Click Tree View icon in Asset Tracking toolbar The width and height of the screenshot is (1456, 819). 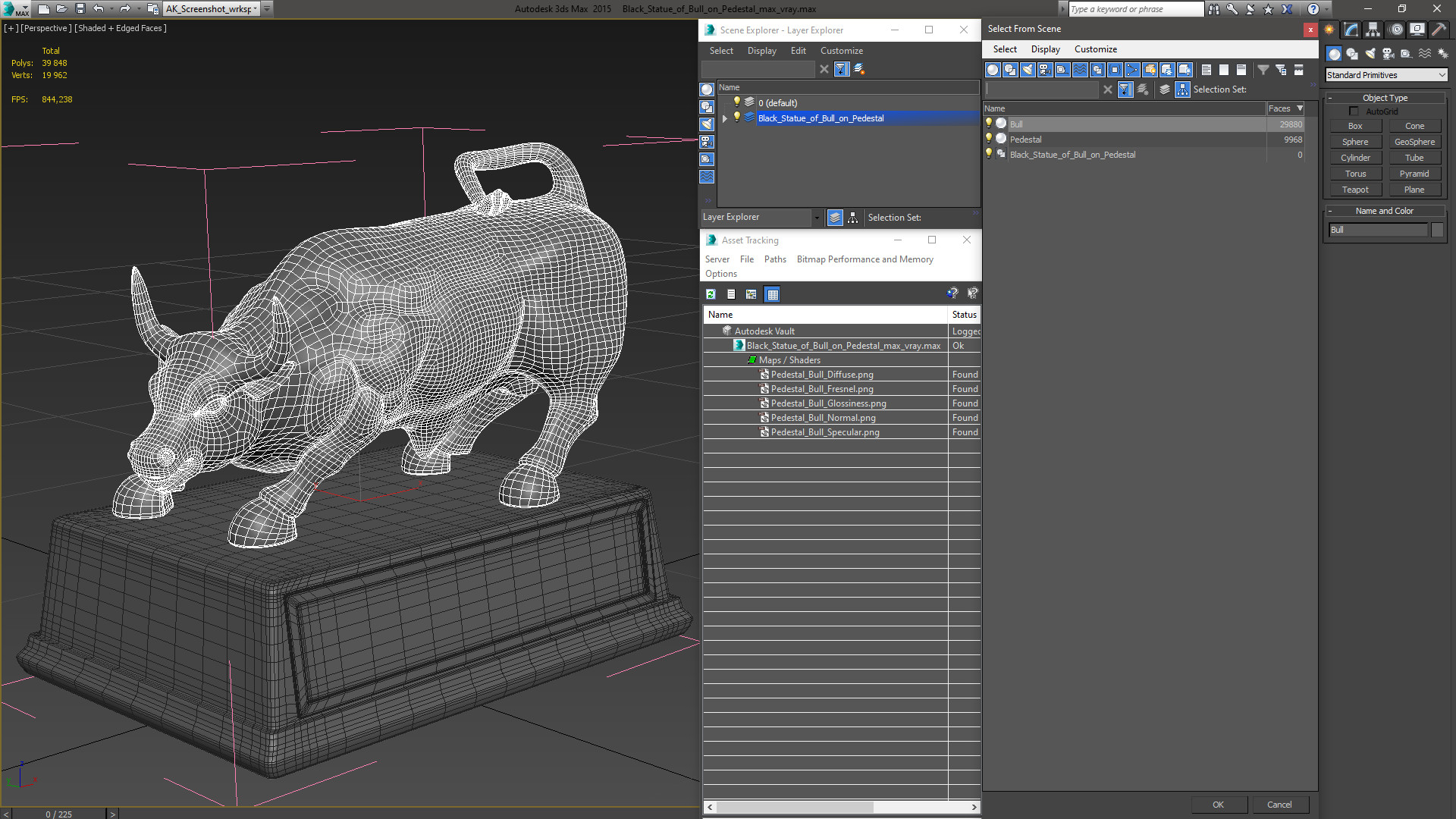tap(751, 294)
